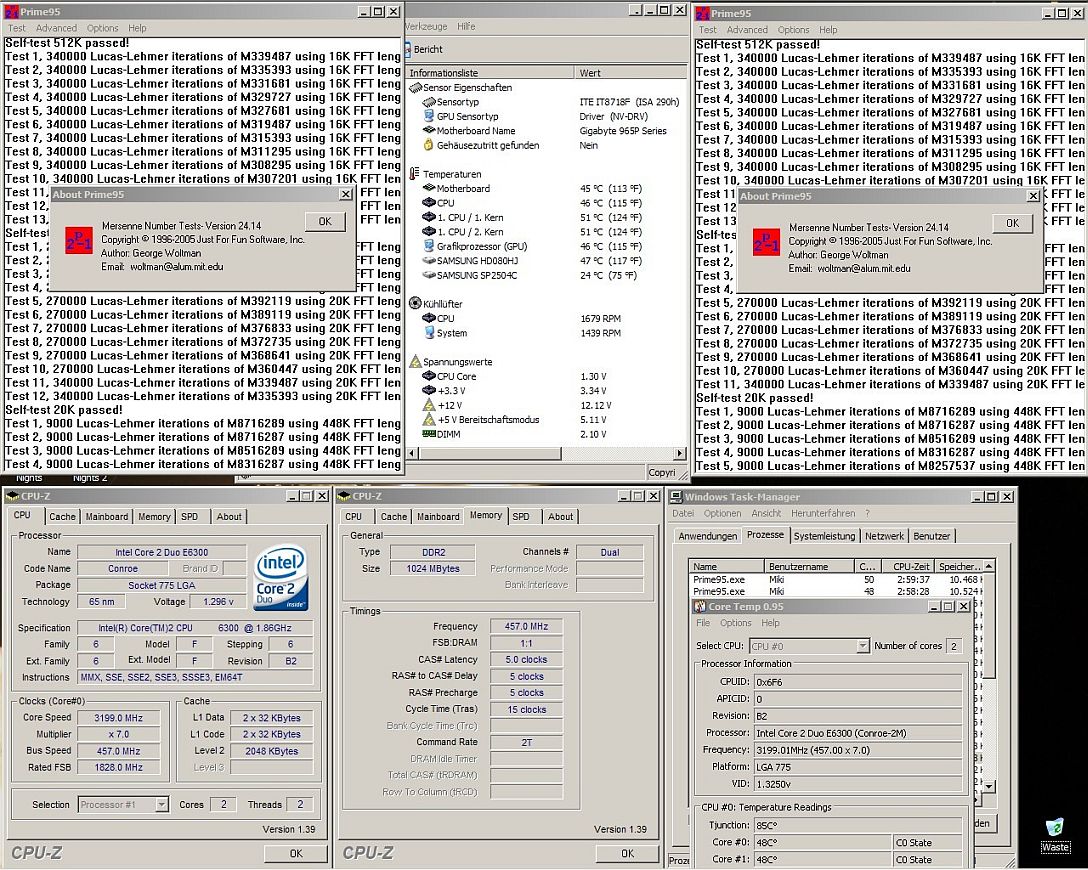Click the Spannungswerte warning icon
The width and height of the screenshot is (1088, 870).
(x=415, y=361)
